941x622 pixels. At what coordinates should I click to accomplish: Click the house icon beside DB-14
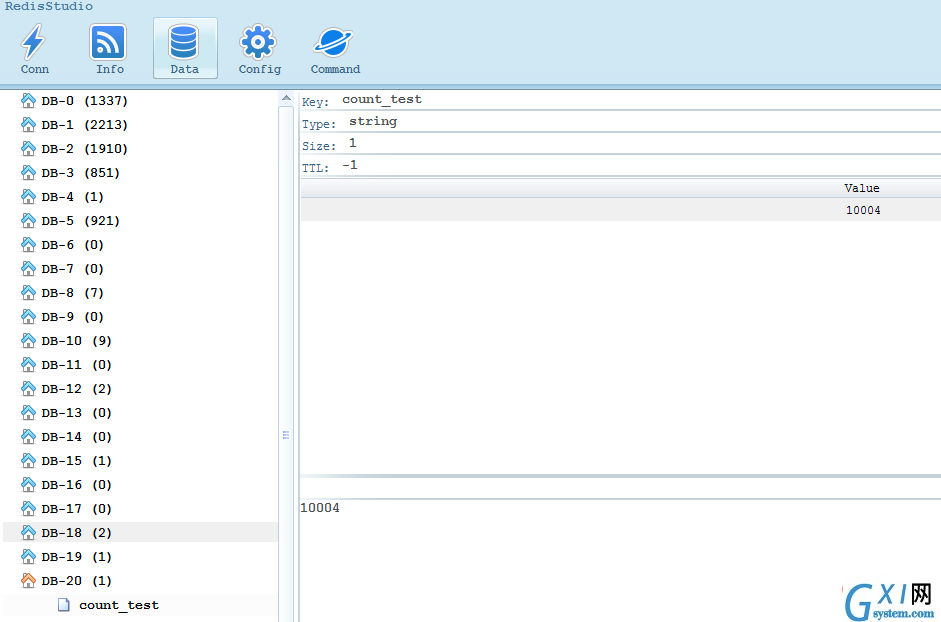[x=28, y=436]
